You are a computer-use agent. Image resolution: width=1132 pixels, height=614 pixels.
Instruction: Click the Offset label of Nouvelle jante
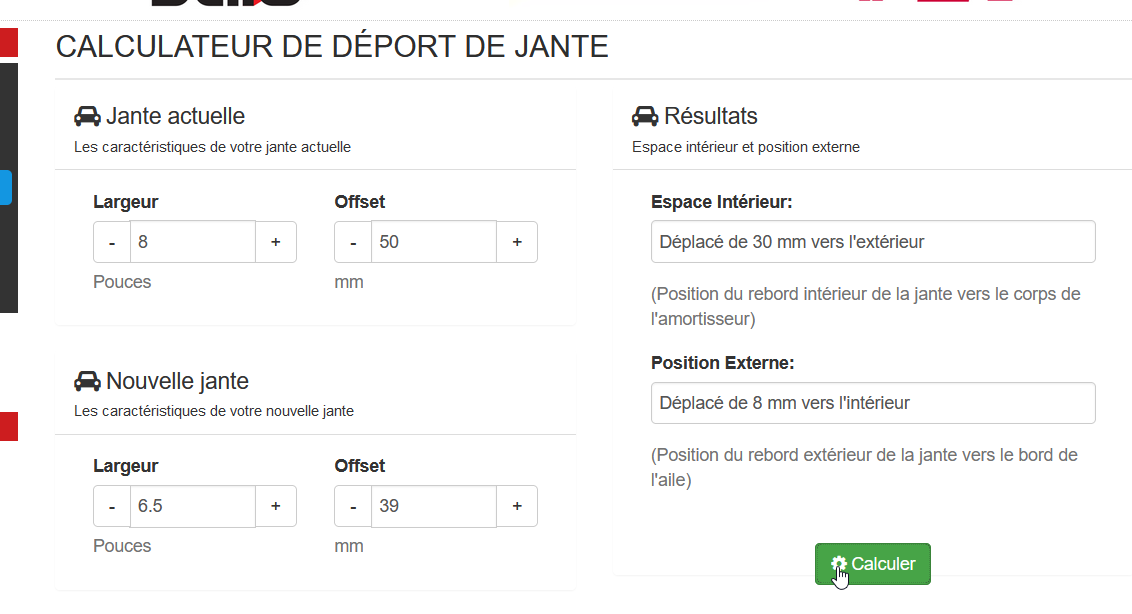coord(360,467)
